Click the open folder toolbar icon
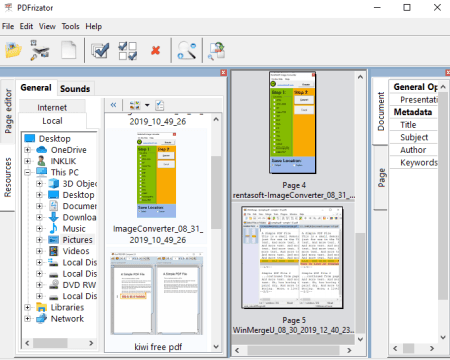The height and width of the screenshot is (360, 450). pos(14,50)
